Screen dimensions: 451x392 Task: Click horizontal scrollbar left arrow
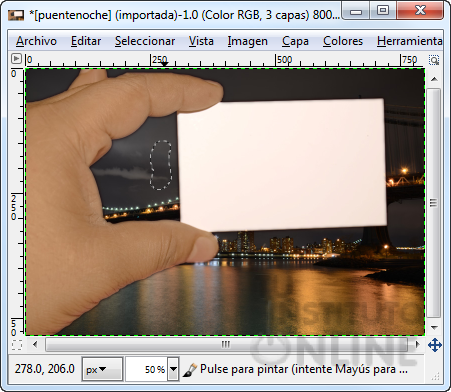[x=35, y=344]
